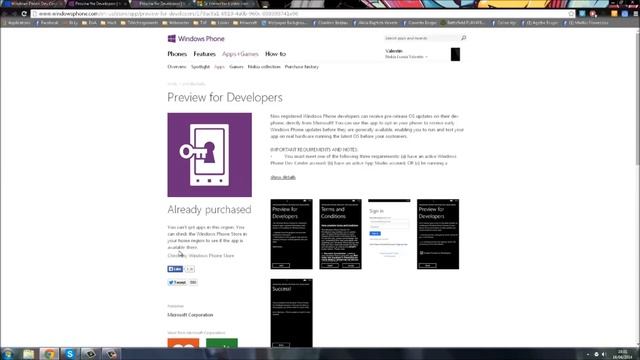The width and height of the screenshot is (640, 360).
Task: Click the Facebook Like button
Action: point(175,269)
